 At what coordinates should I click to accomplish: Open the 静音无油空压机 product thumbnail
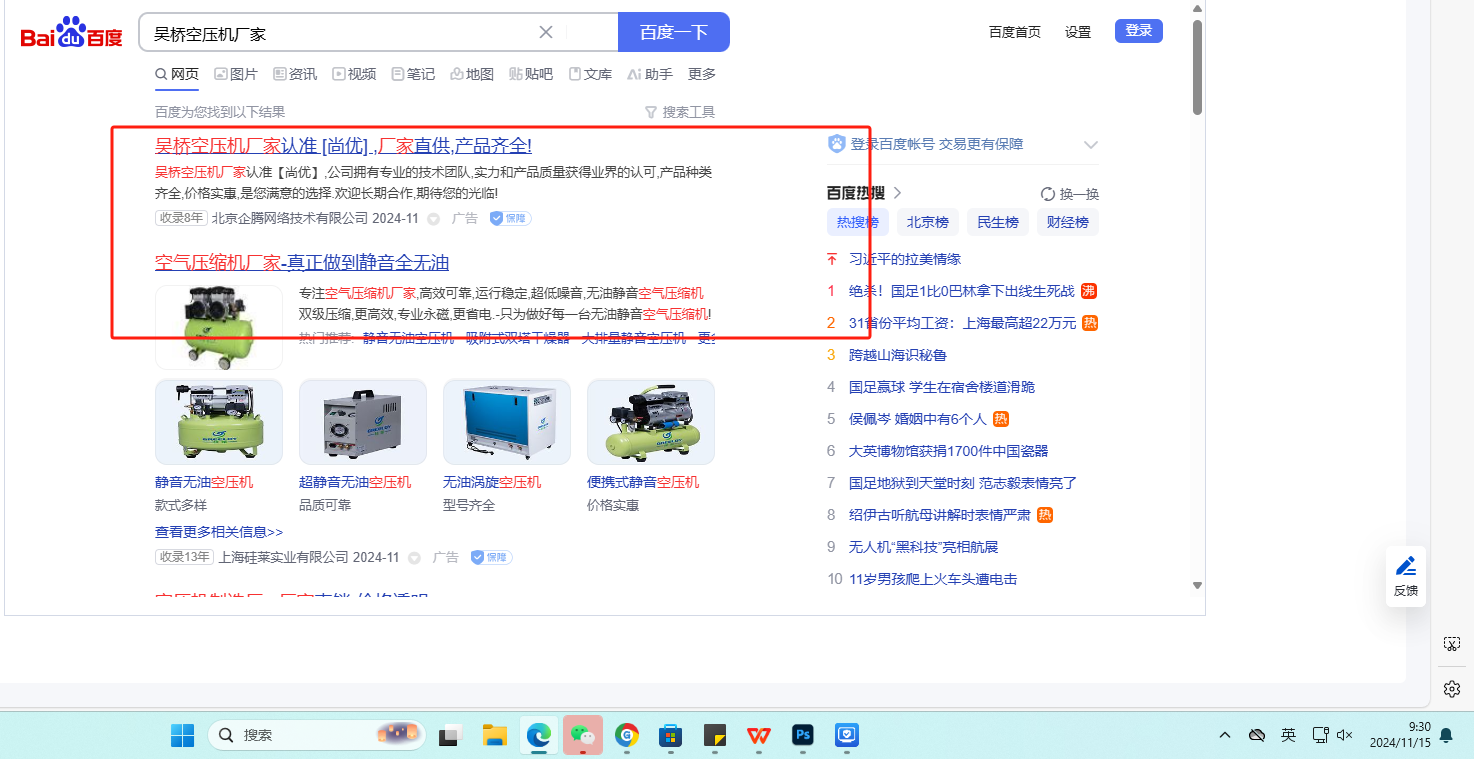(x=219, y=422)
